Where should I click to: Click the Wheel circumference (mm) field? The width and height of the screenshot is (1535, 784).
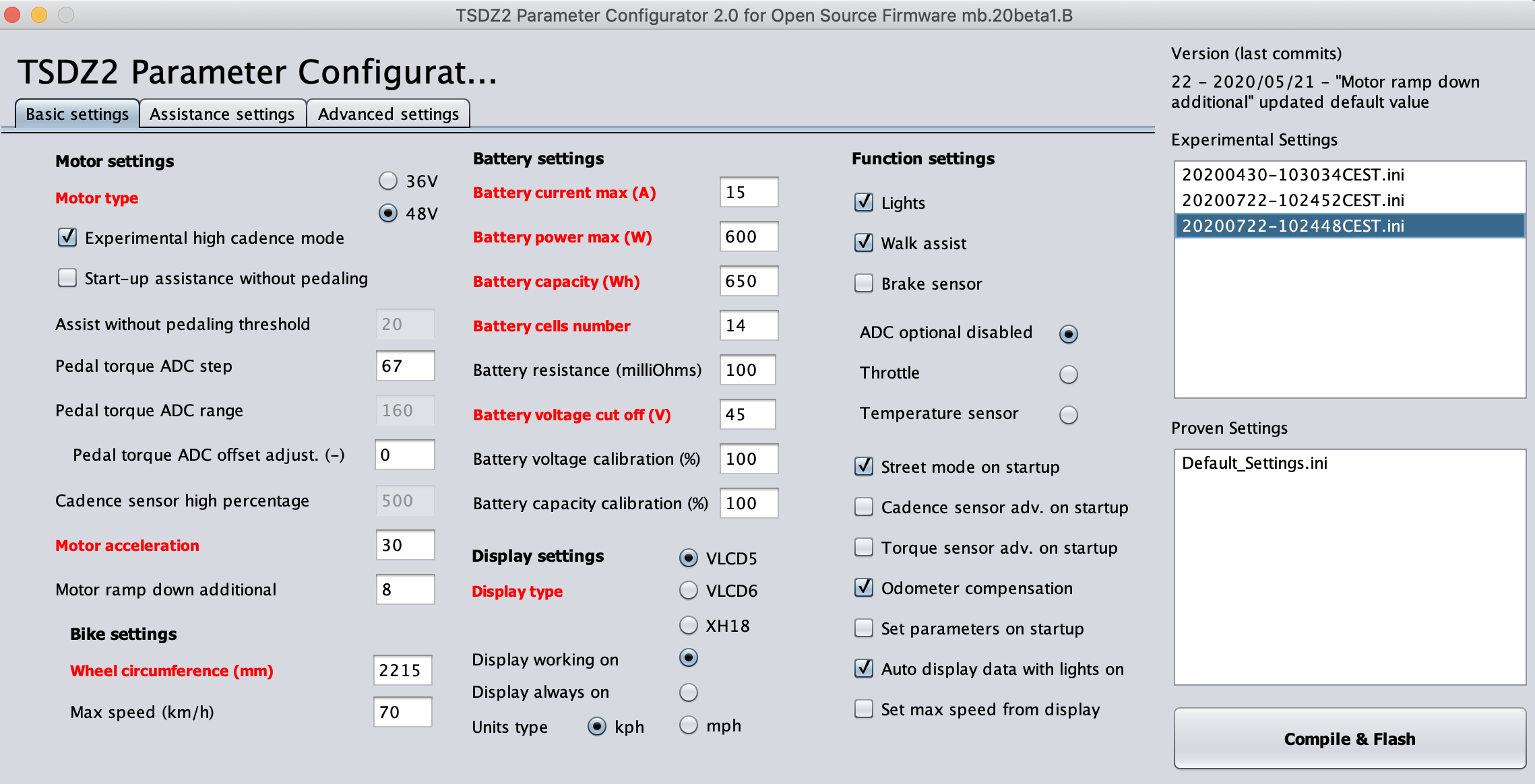tap(402, 670)
